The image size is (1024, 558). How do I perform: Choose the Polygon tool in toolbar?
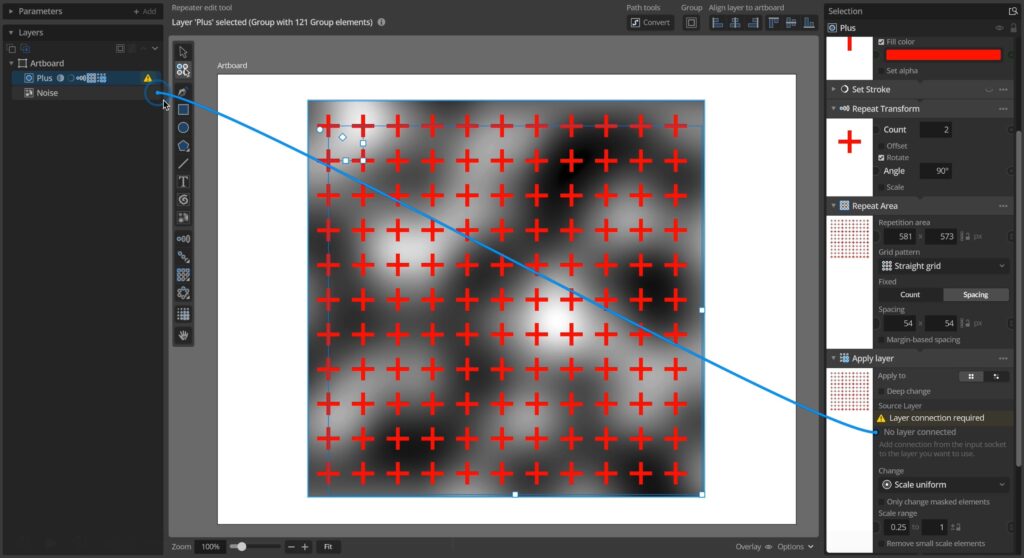tap(183, 146)
